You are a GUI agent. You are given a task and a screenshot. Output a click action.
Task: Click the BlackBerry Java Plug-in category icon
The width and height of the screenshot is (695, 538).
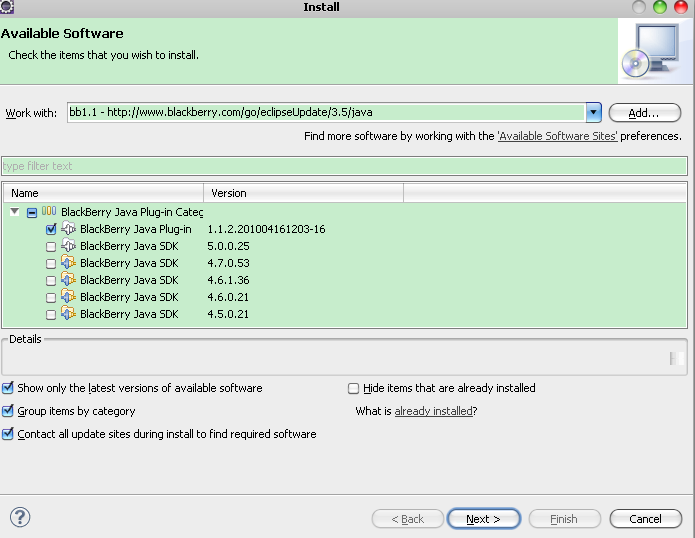pos(49,211)
